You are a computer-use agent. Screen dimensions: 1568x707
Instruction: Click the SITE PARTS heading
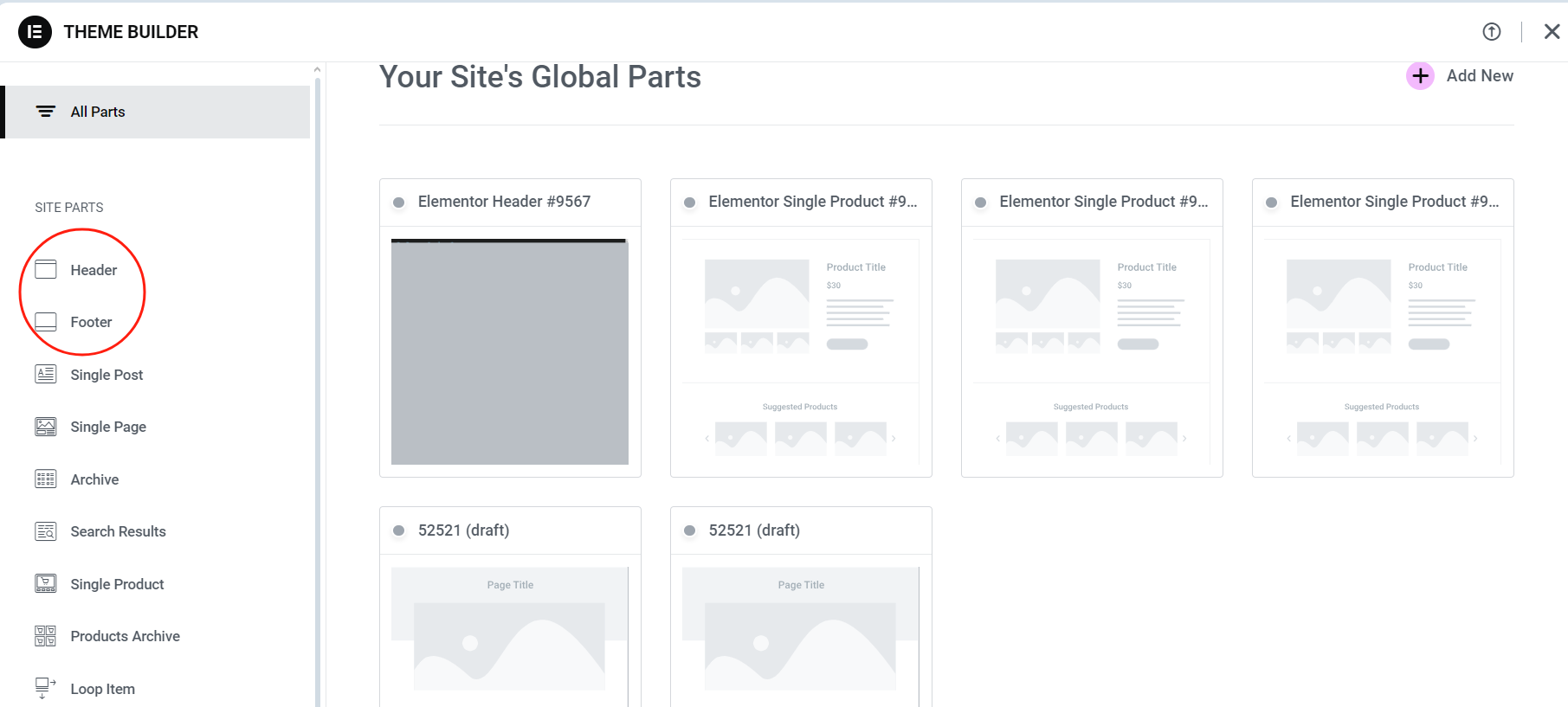pyautogui.click(x=69, y=208)
